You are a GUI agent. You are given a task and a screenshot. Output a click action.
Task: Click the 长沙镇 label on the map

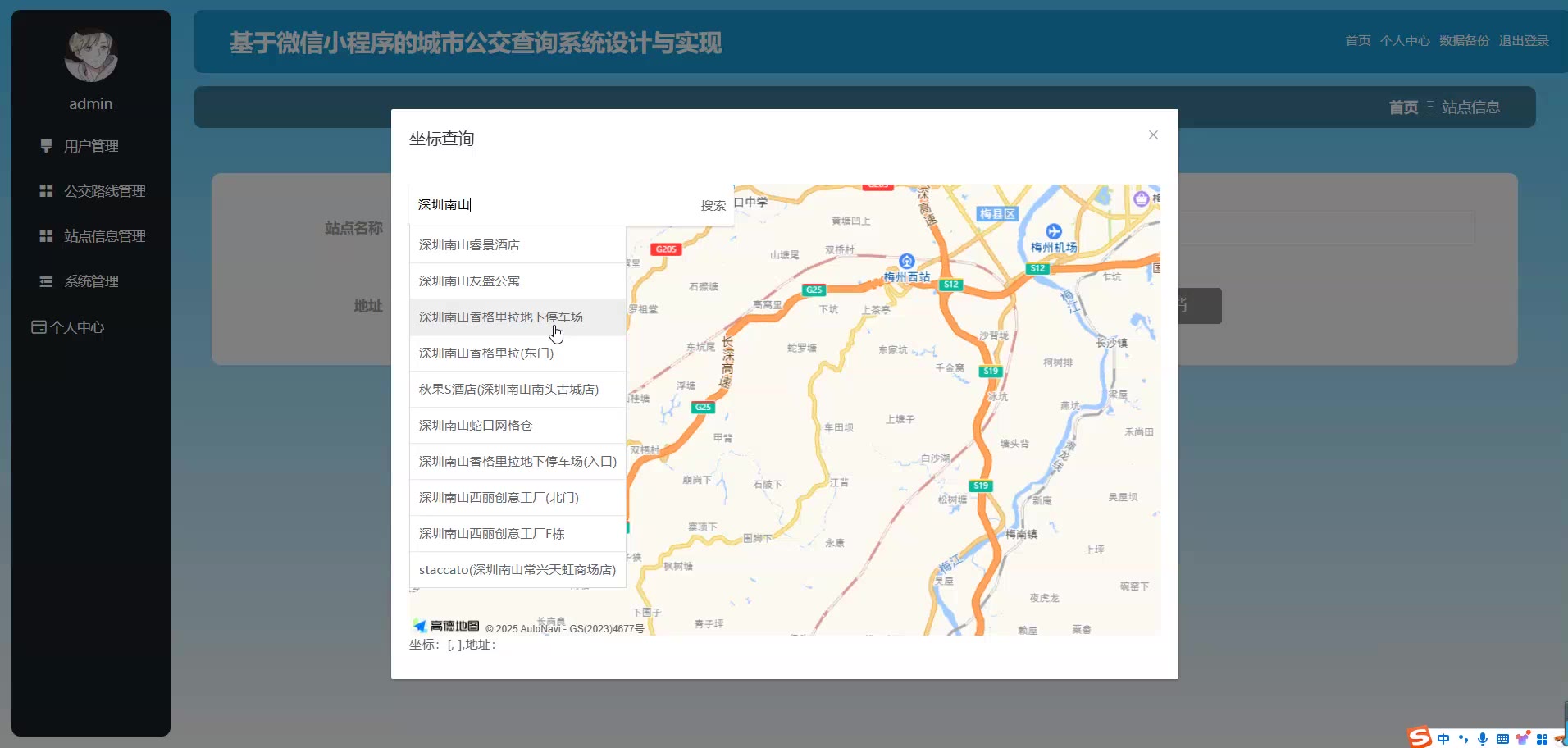click(1112, 343)
